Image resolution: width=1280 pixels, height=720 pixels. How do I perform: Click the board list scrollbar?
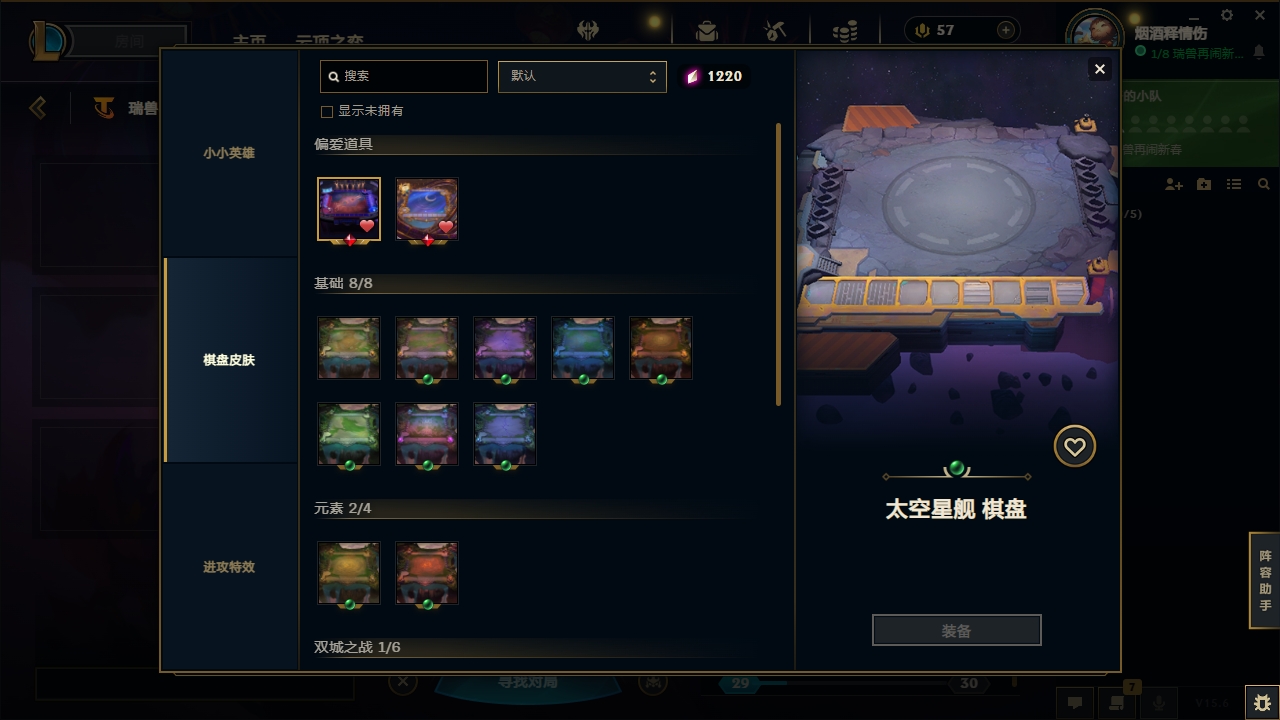tap(779, 265)
